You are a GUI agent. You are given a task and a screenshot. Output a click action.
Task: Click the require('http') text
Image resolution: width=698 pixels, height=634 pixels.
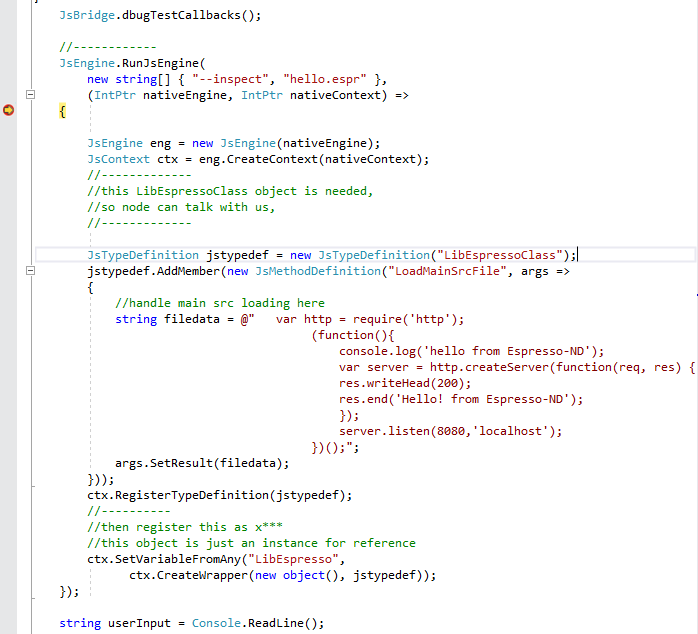click(x=405, y=319)
